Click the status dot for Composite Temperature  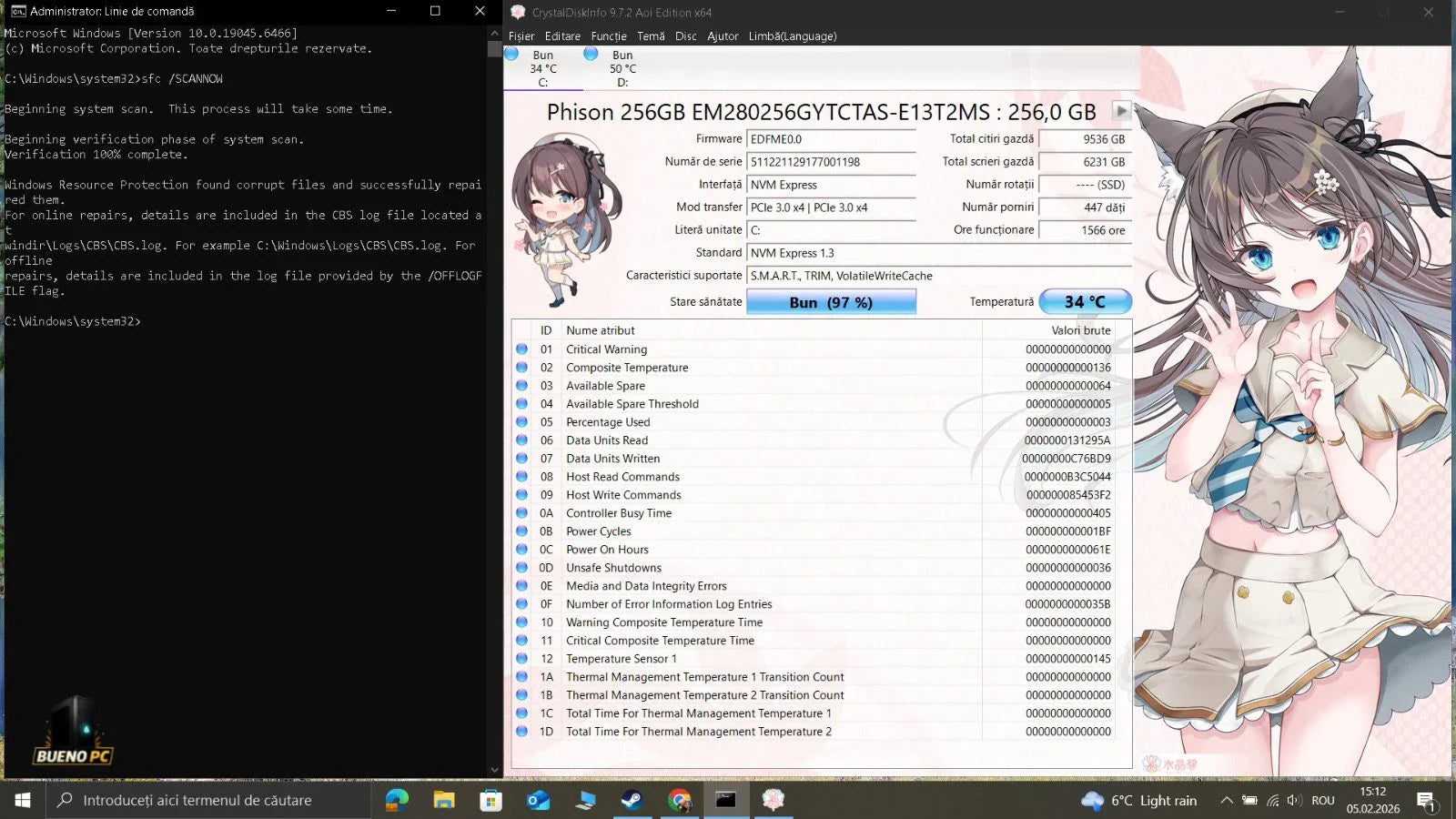tap(521, 367)
